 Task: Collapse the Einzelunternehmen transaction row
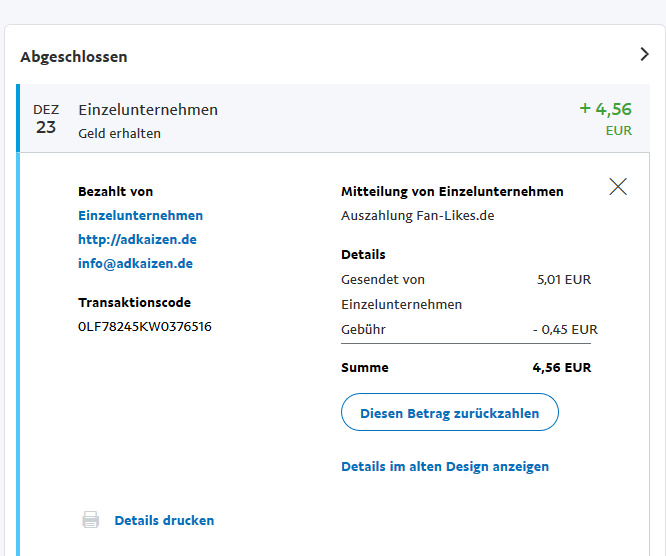tap(148, 110)
